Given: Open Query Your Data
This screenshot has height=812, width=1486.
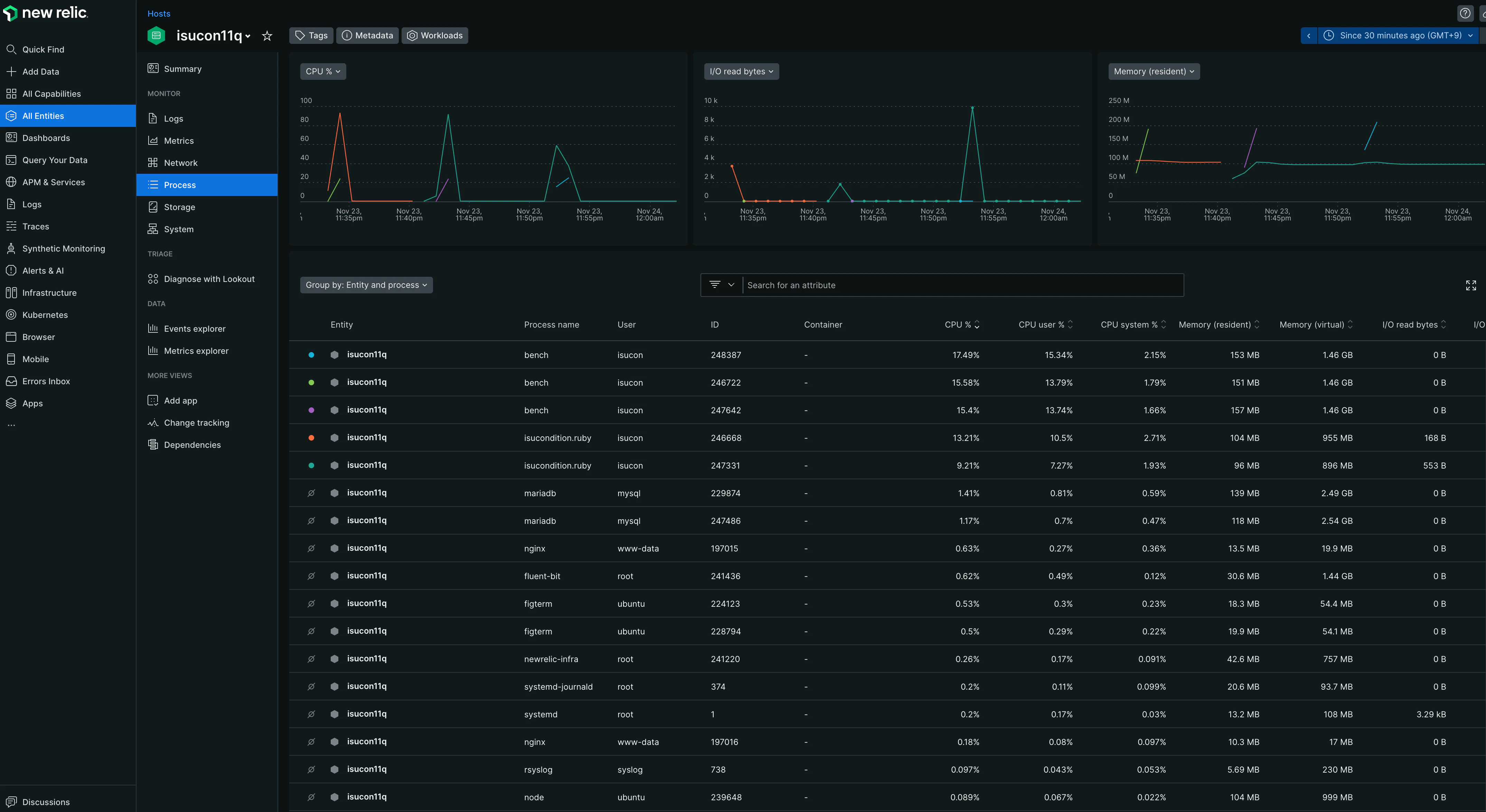Looking at the screenshot, I should 55,160.
